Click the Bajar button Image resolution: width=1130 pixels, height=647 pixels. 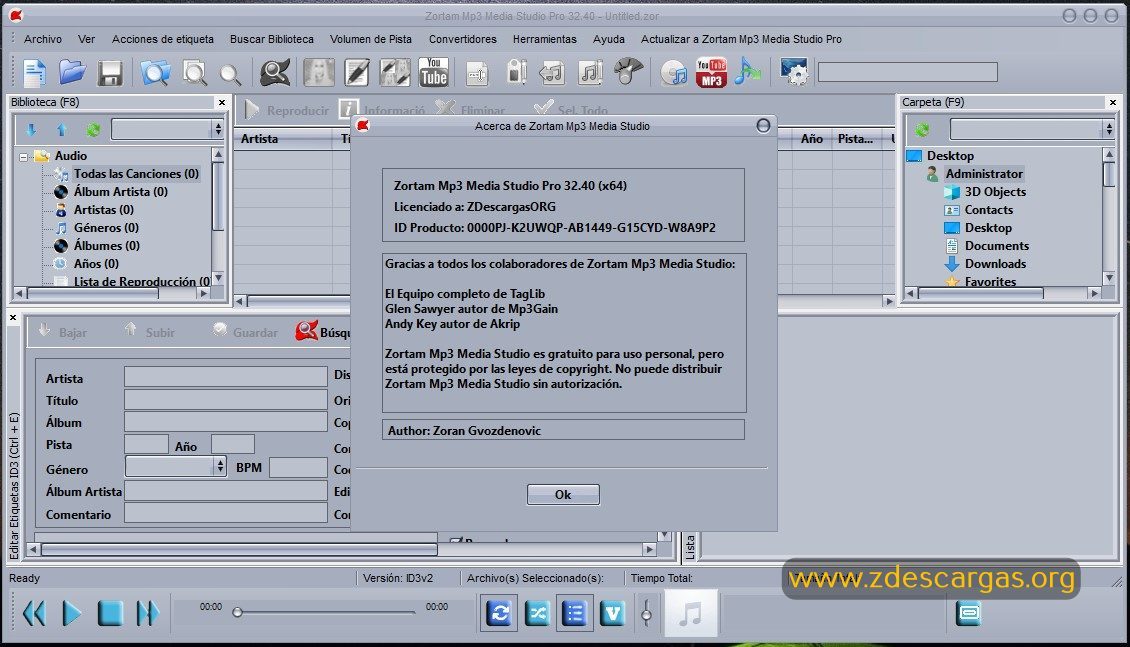coord(63,331)
